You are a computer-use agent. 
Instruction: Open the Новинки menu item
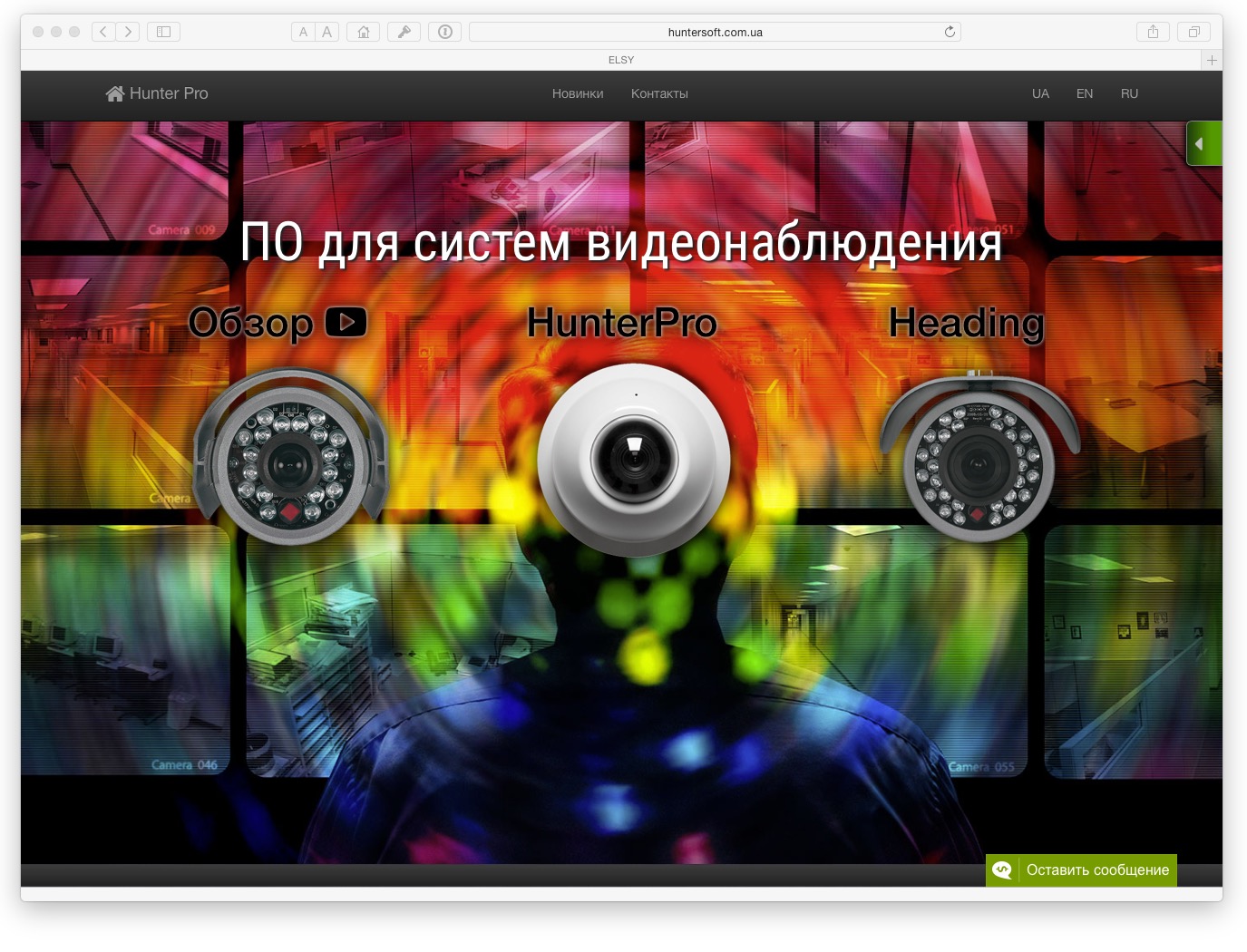coord(578,93)
